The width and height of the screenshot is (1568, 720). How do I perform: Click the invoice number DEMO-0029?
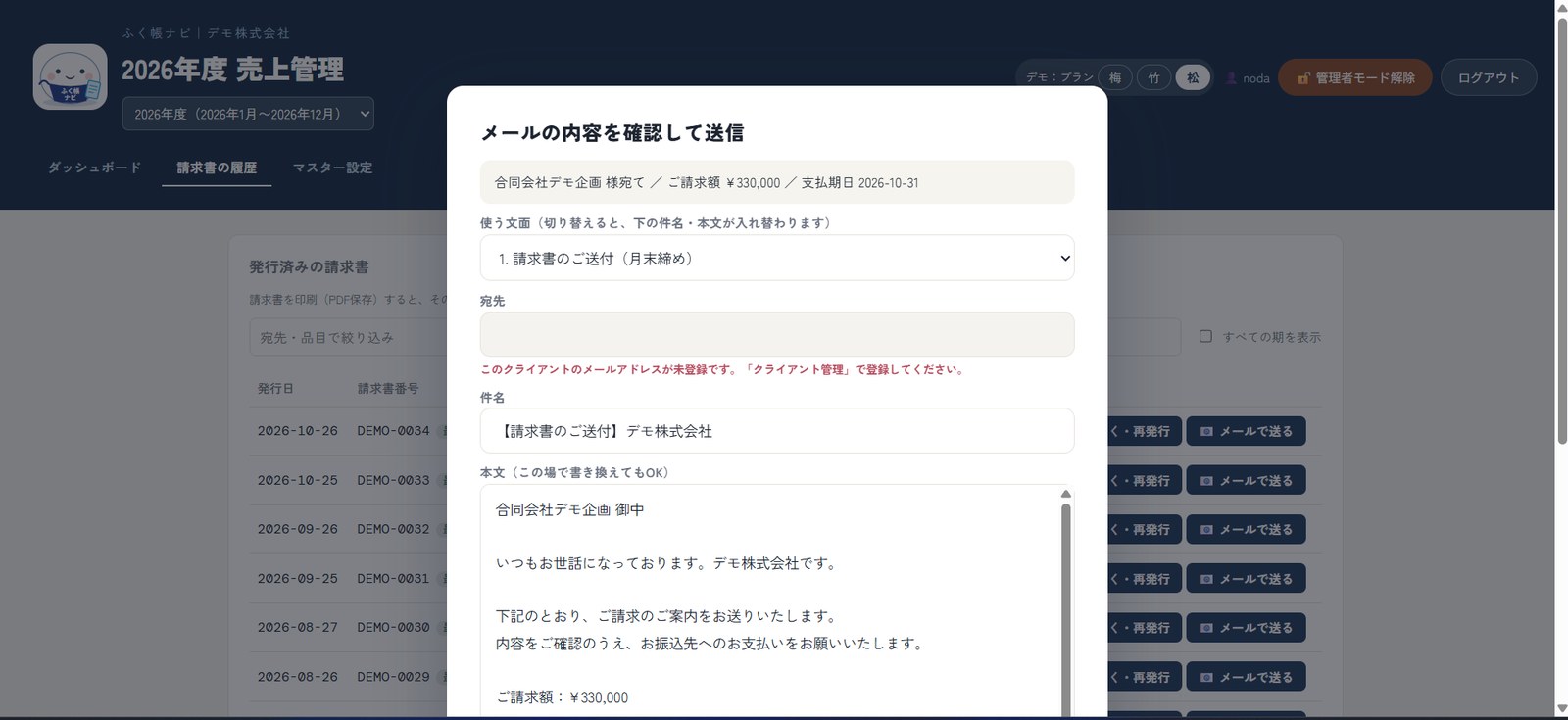[x=393, y=676]
